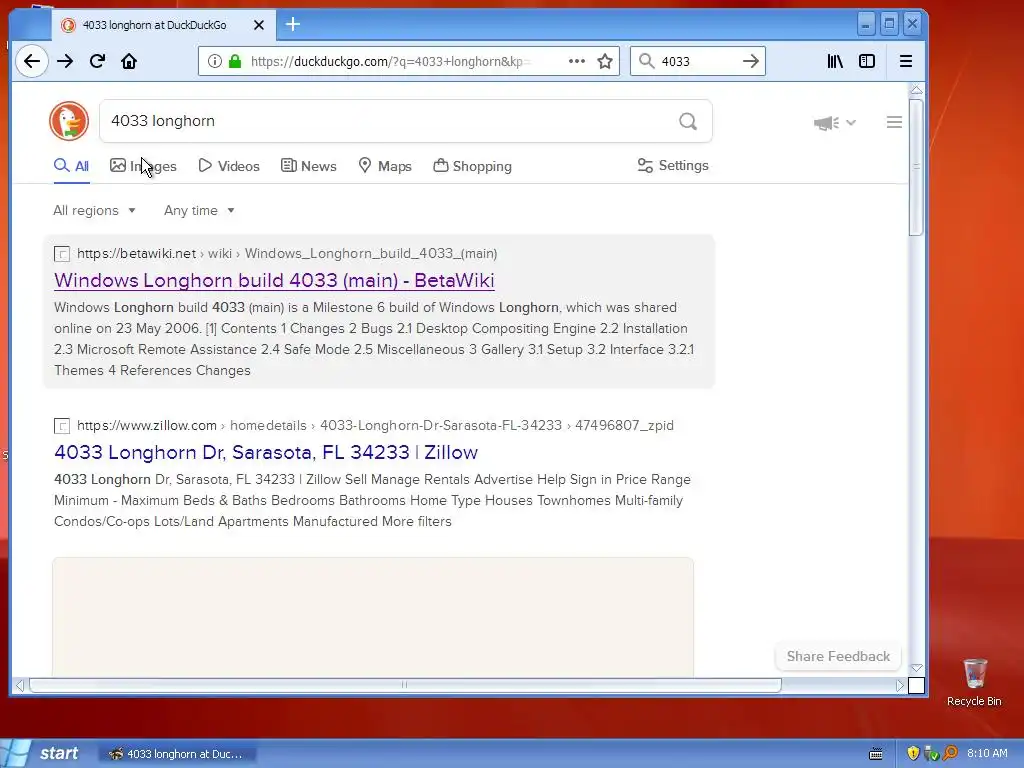Viewport: 1024px width, 768px height.
Task: Click the betawiki.net result URL
Action: coord(287,253)
